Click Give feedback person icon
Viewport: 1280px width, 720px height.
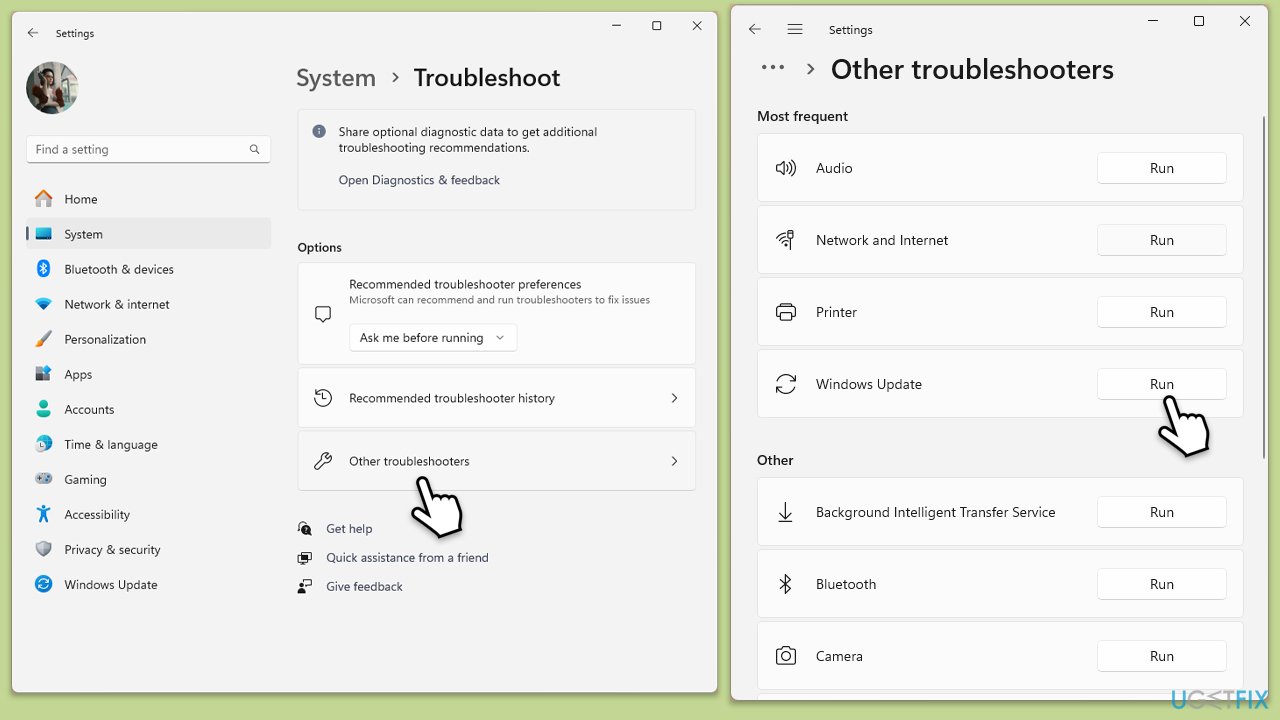(304, 587)
